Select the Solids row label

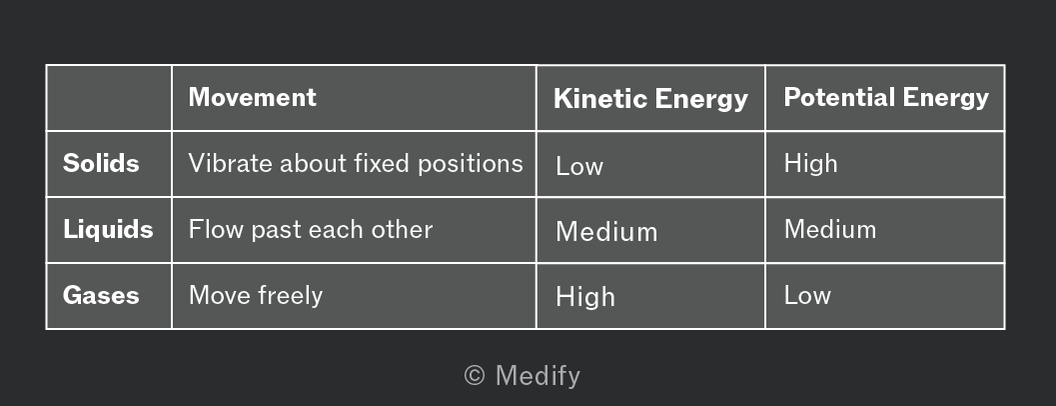point(108,164)
